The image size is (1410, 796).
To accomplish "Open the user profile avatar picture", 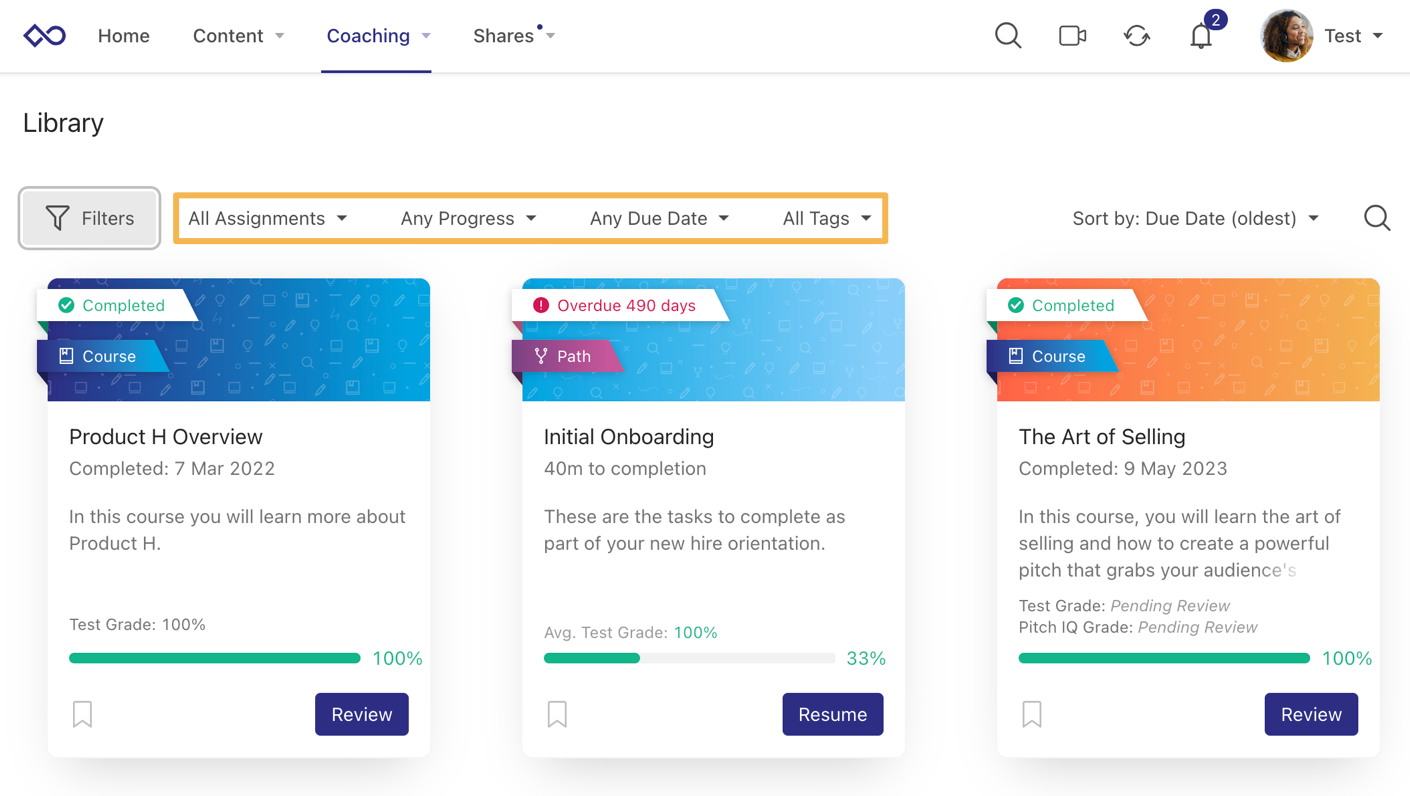I will click(x=1286, y=36).
